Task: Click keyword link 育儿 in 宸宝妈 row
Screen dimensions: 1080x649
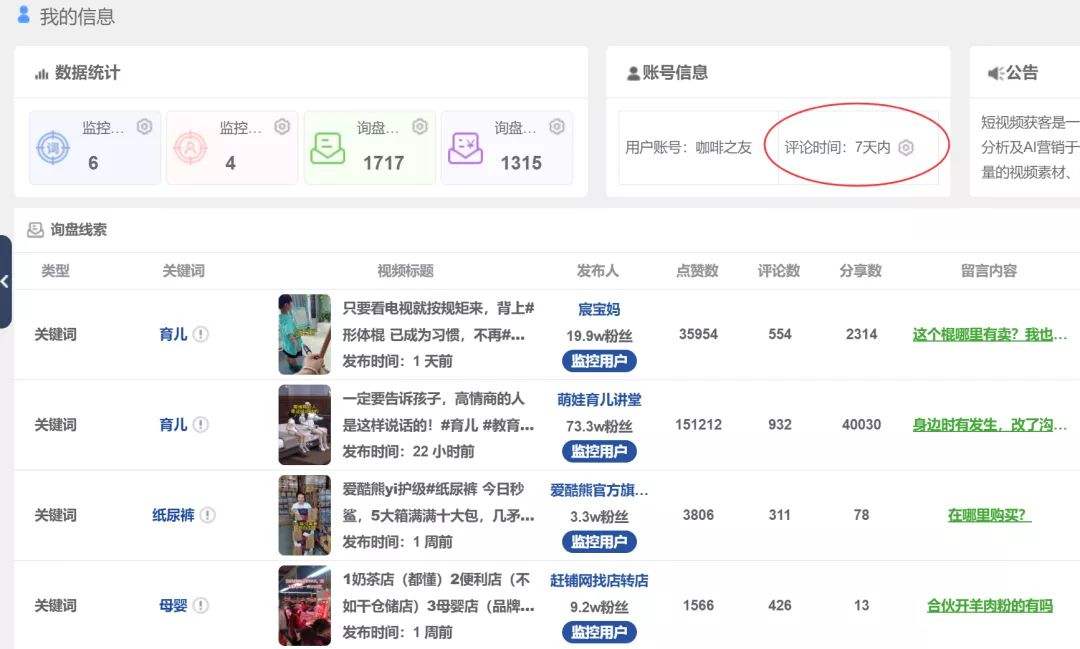Action: (x=173, y=334)
